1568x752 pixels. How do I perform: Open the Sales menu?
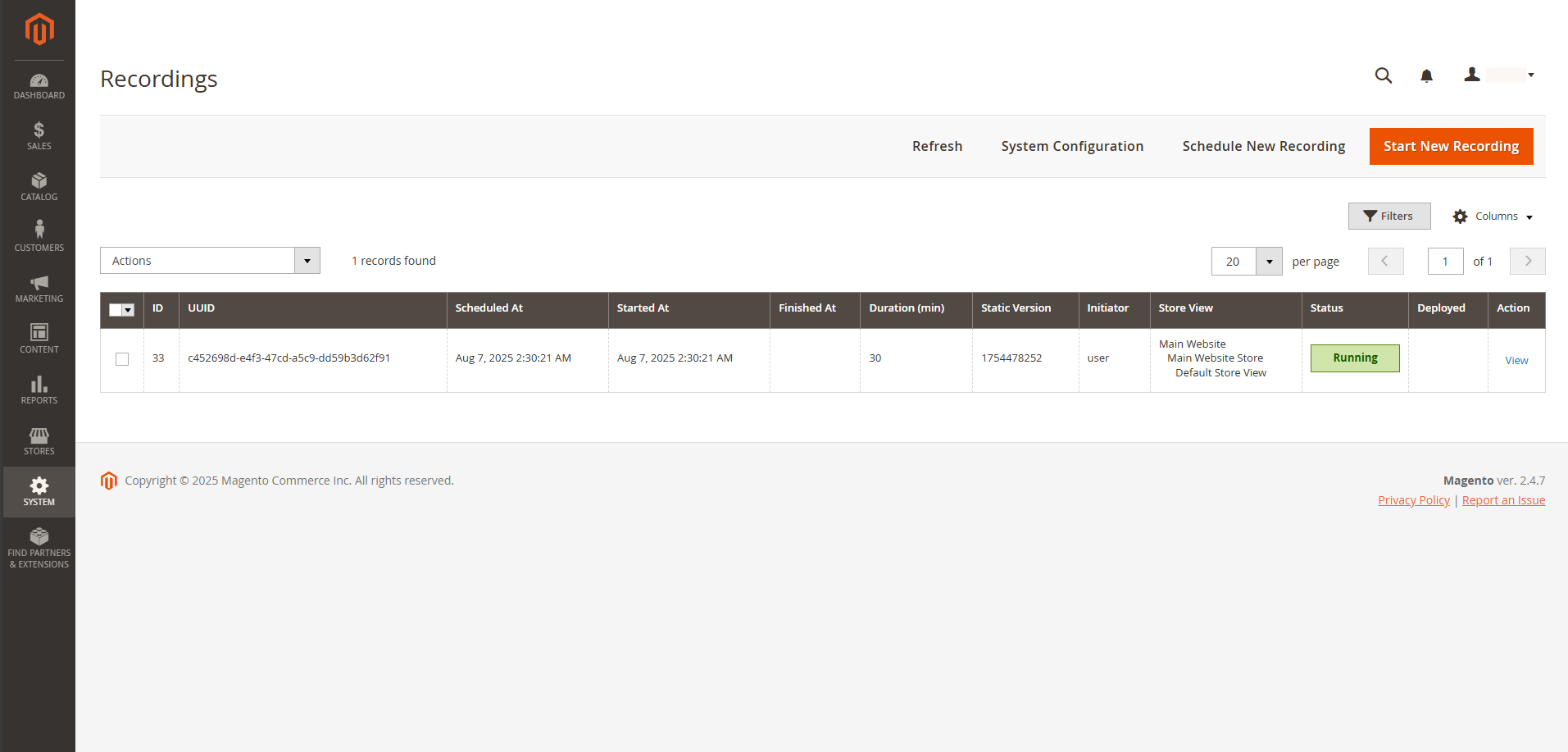[x=39, y=136]
